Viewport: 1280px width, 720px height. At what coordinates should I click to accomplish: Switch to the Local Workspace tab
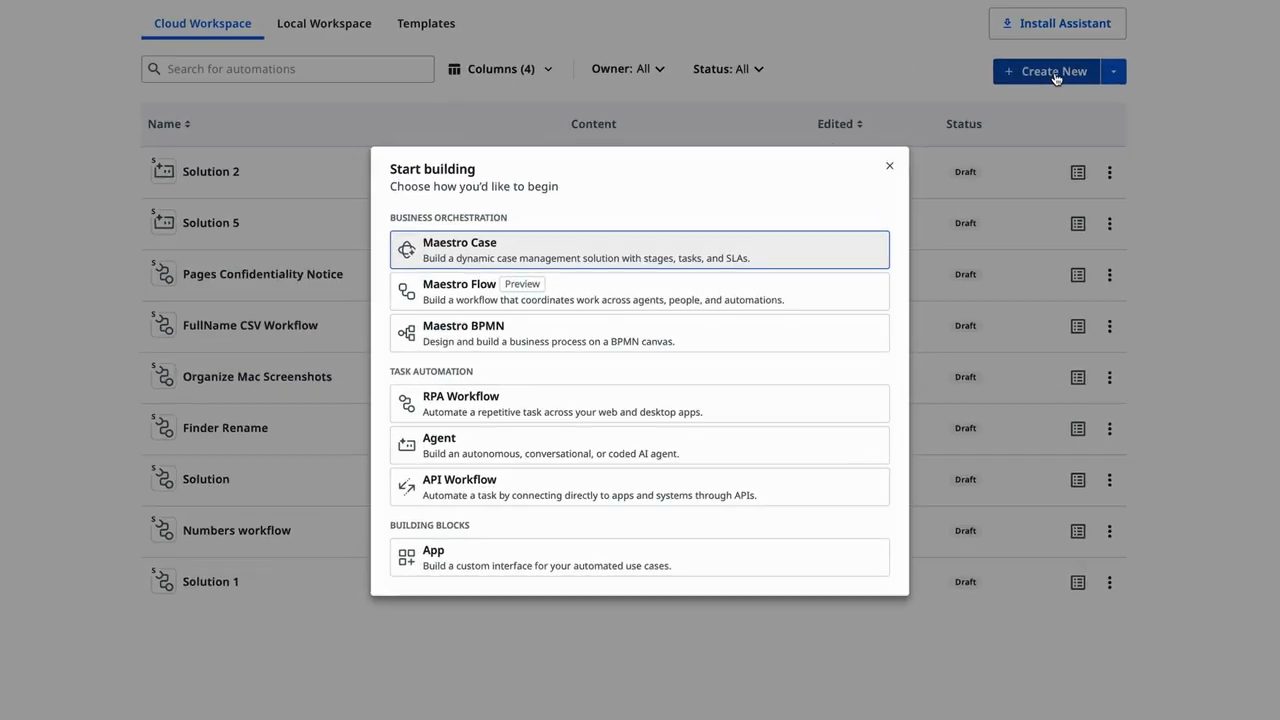[324, 23]
